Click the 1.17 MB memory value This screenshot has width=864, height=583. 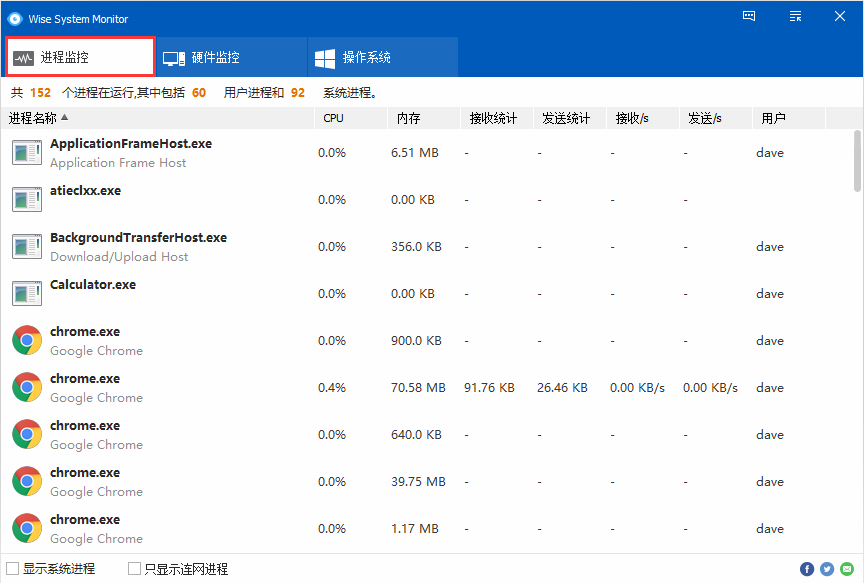click(415, 529)
